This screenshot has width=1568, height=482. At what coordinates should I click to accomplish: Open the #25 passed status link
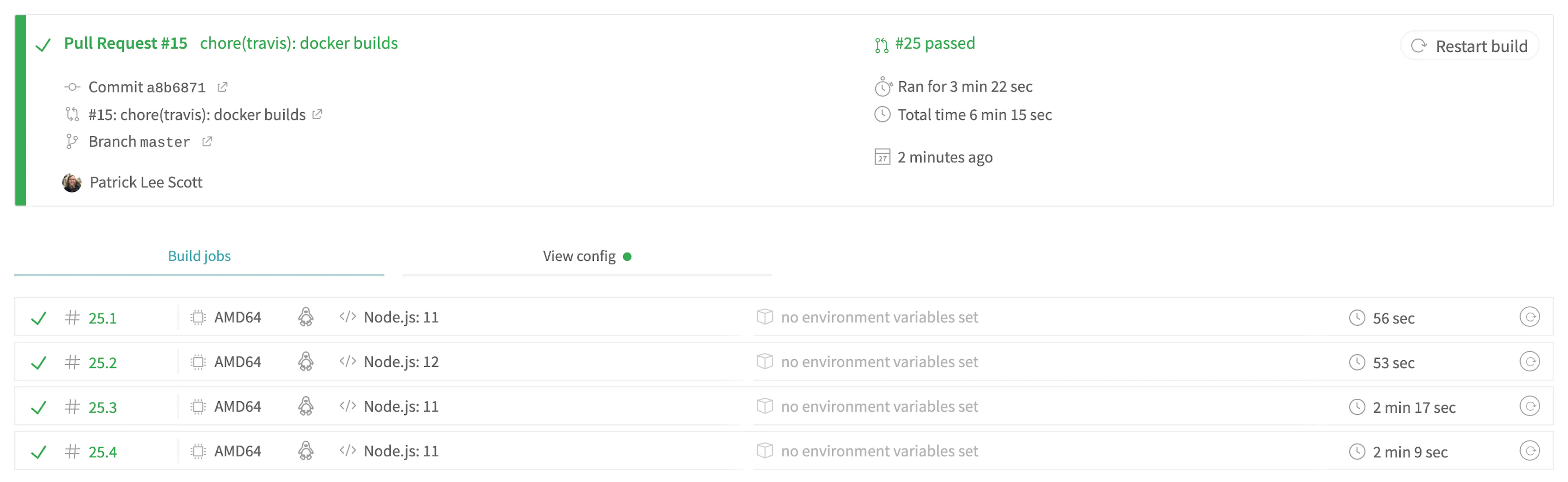pyautogui.click(x=935, y=43)
